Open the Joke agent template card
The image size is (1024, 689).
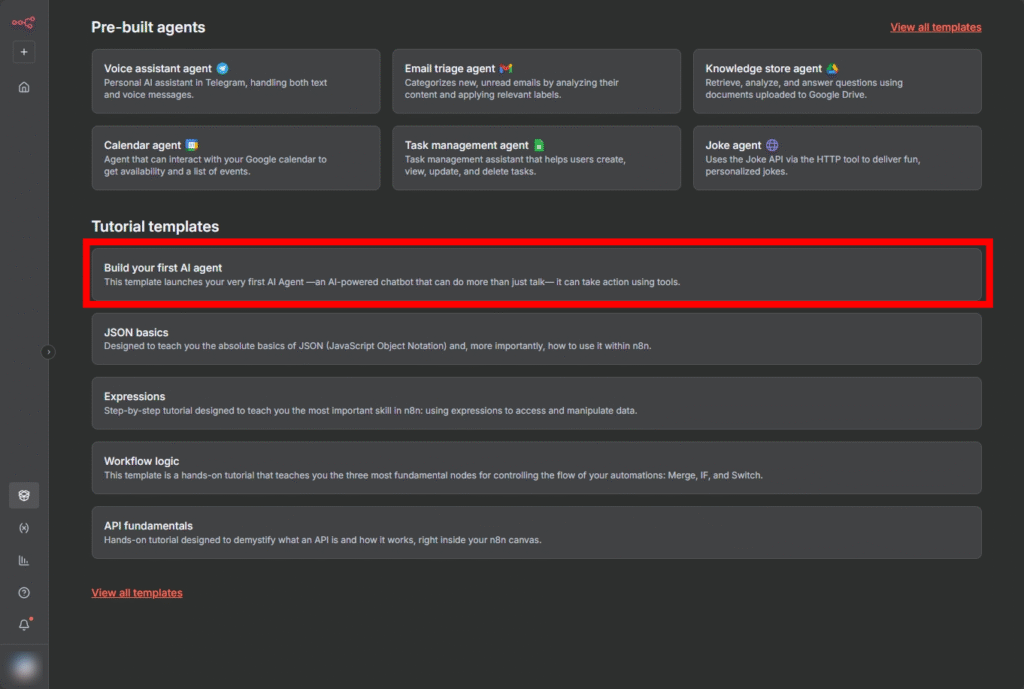click(836, 157)
